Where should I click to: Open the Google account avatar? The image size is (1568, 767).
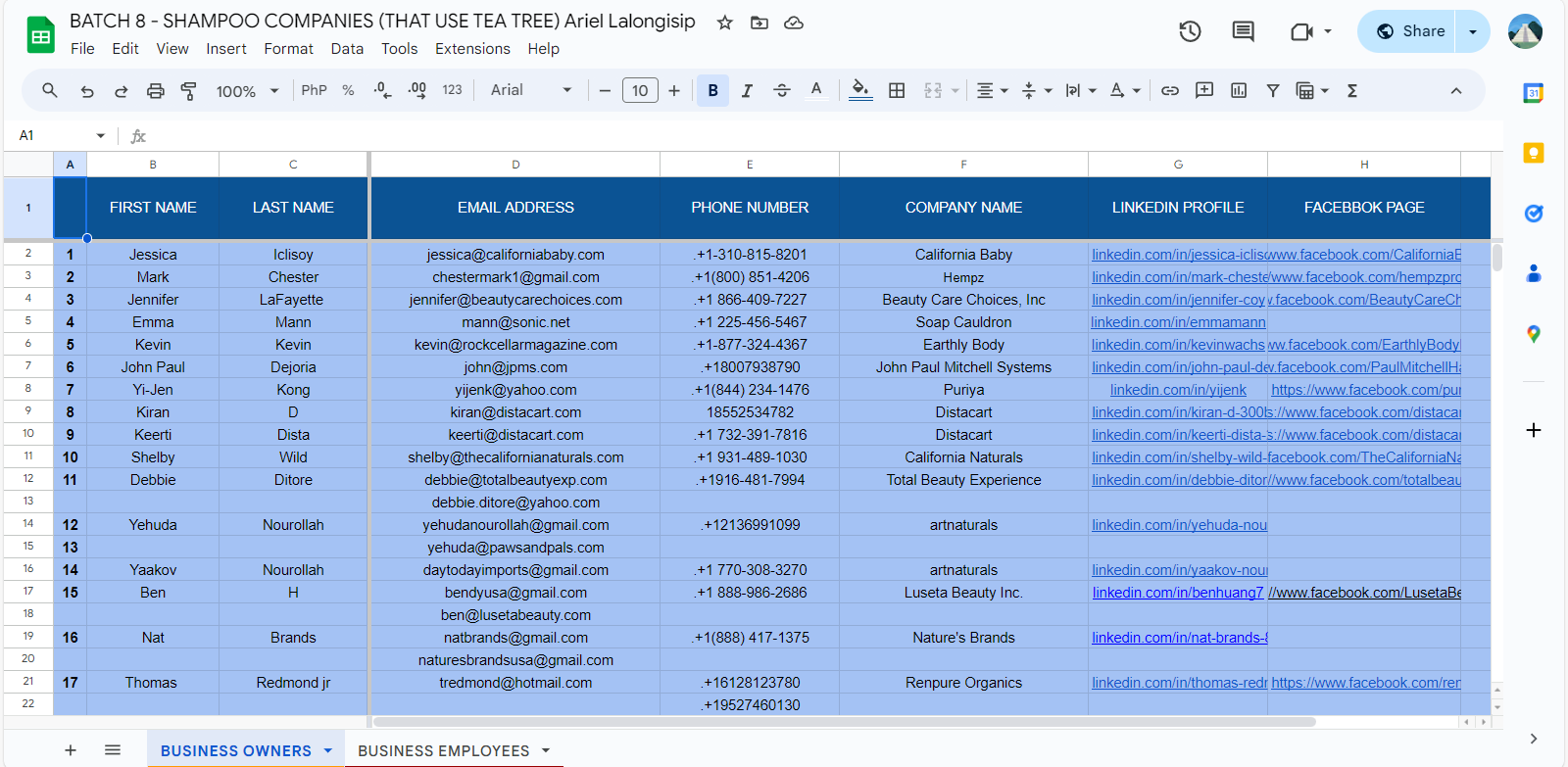point(1526,31)
